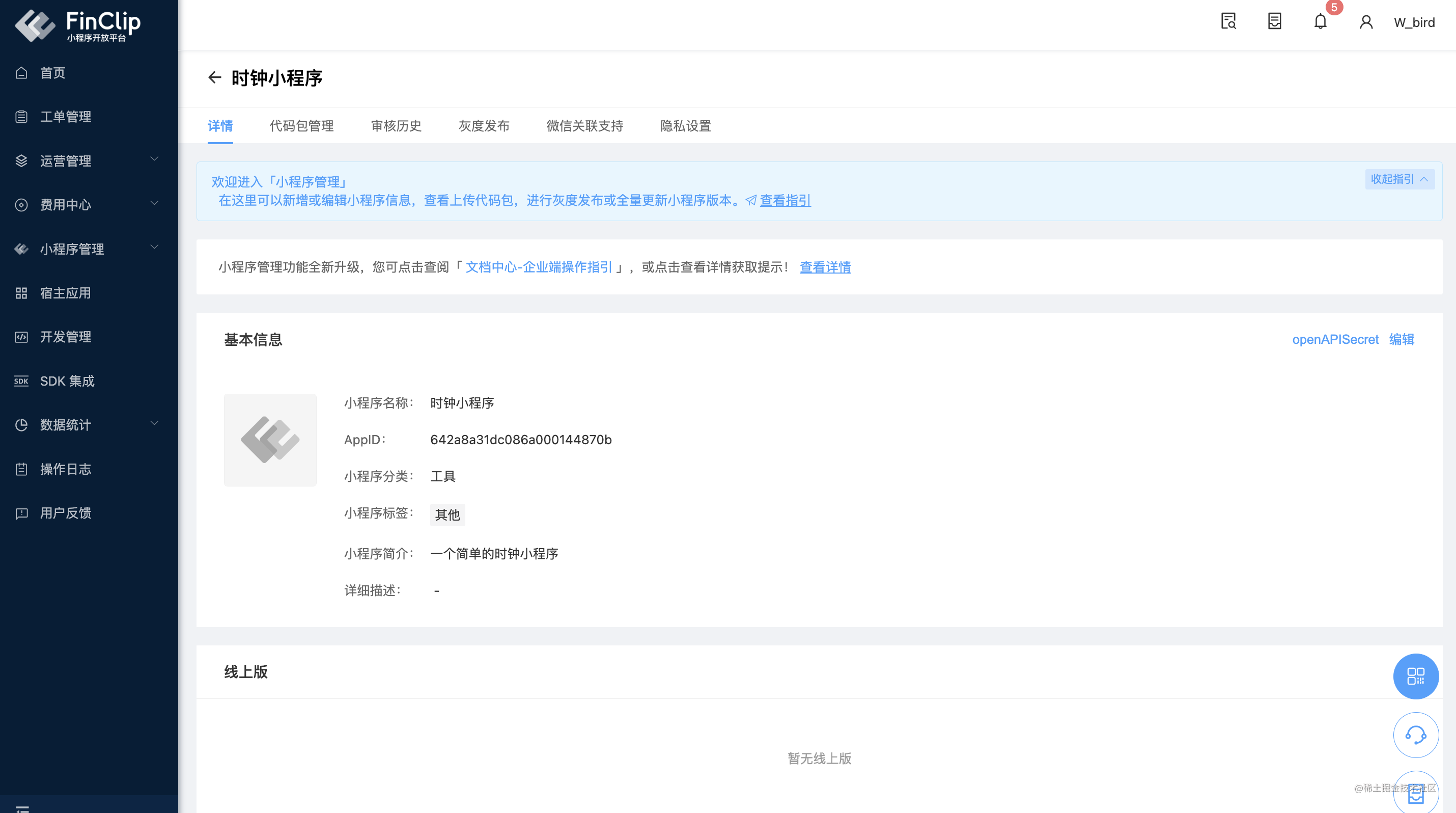Expand the 数据统计 sidebar menu
Screen dimensions: 1456x813
coord(66,425)
